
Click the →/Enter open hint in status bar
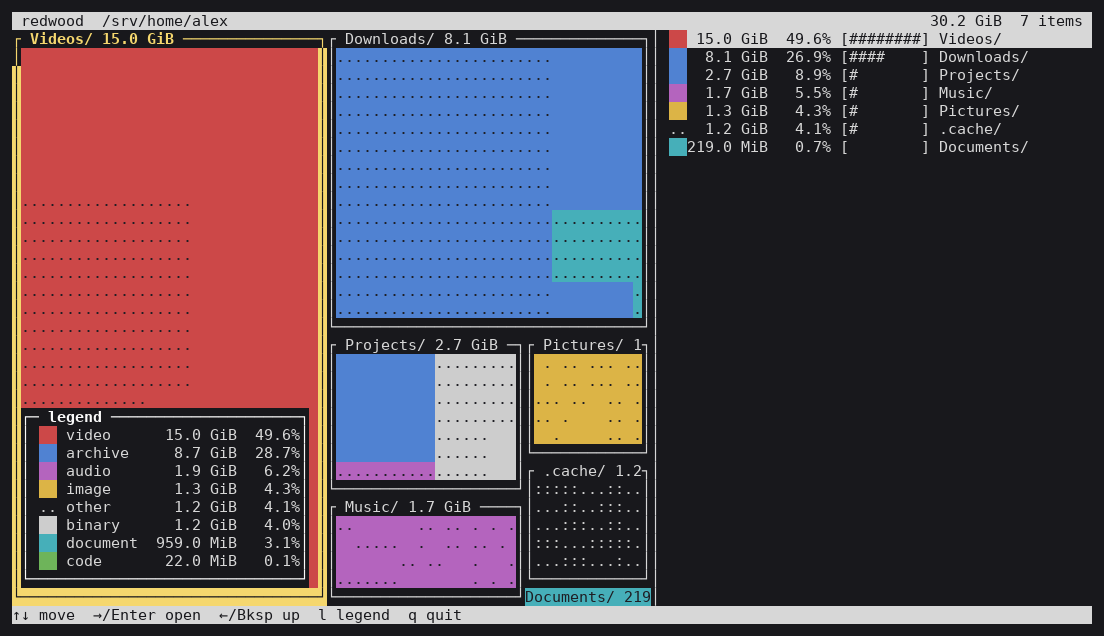(146, 616)
